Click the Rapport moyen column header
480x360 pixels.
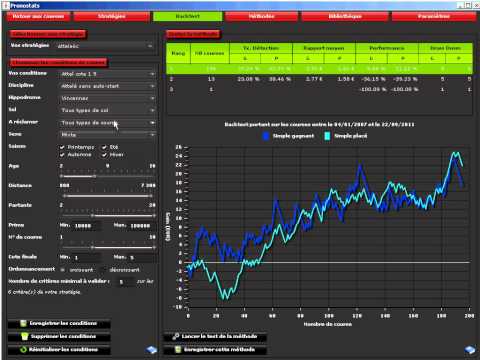(x=324, y=48)
